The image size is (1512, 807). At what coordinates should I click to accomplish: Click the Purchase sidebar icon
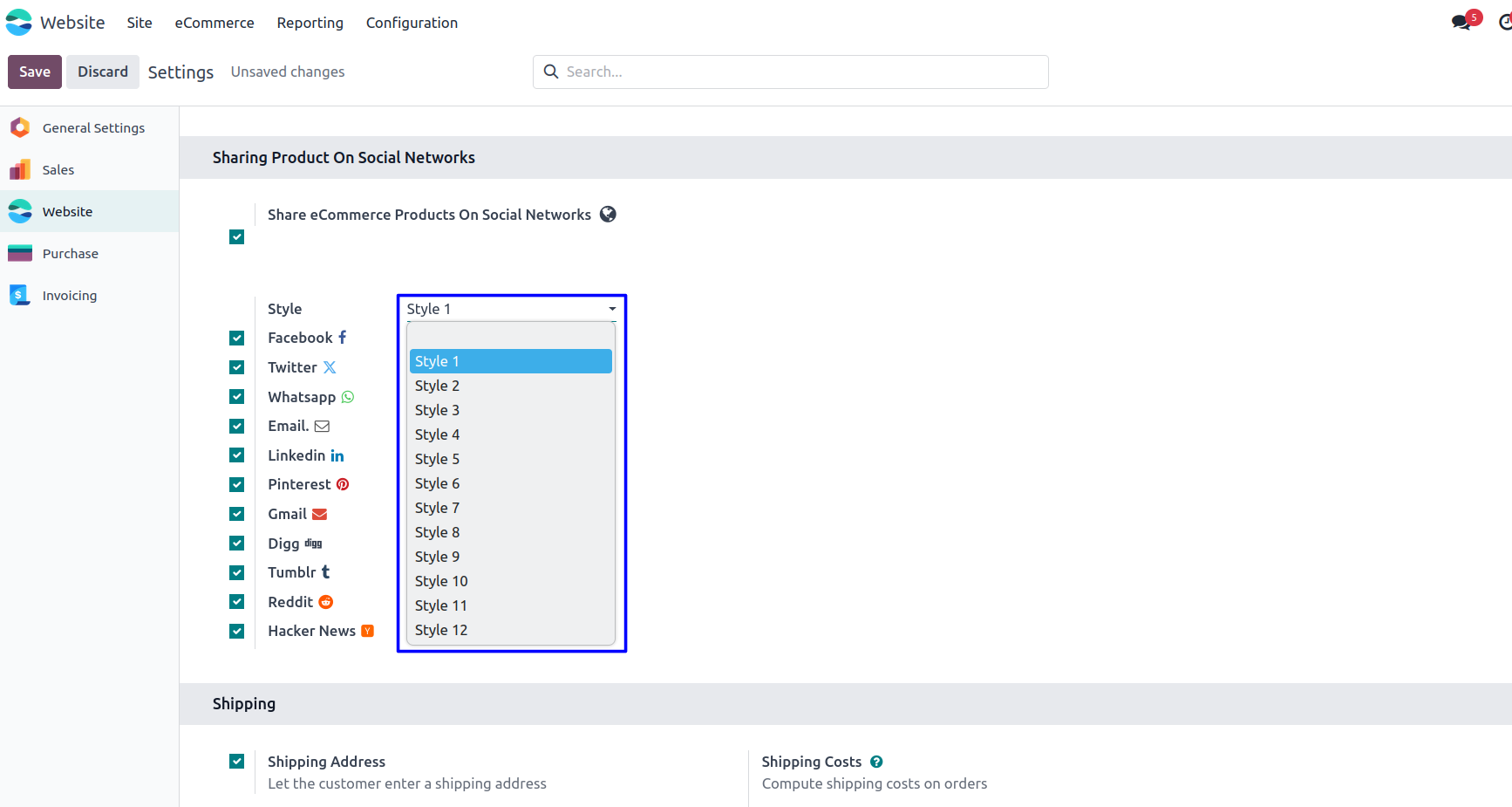click(x=20, y=254)
